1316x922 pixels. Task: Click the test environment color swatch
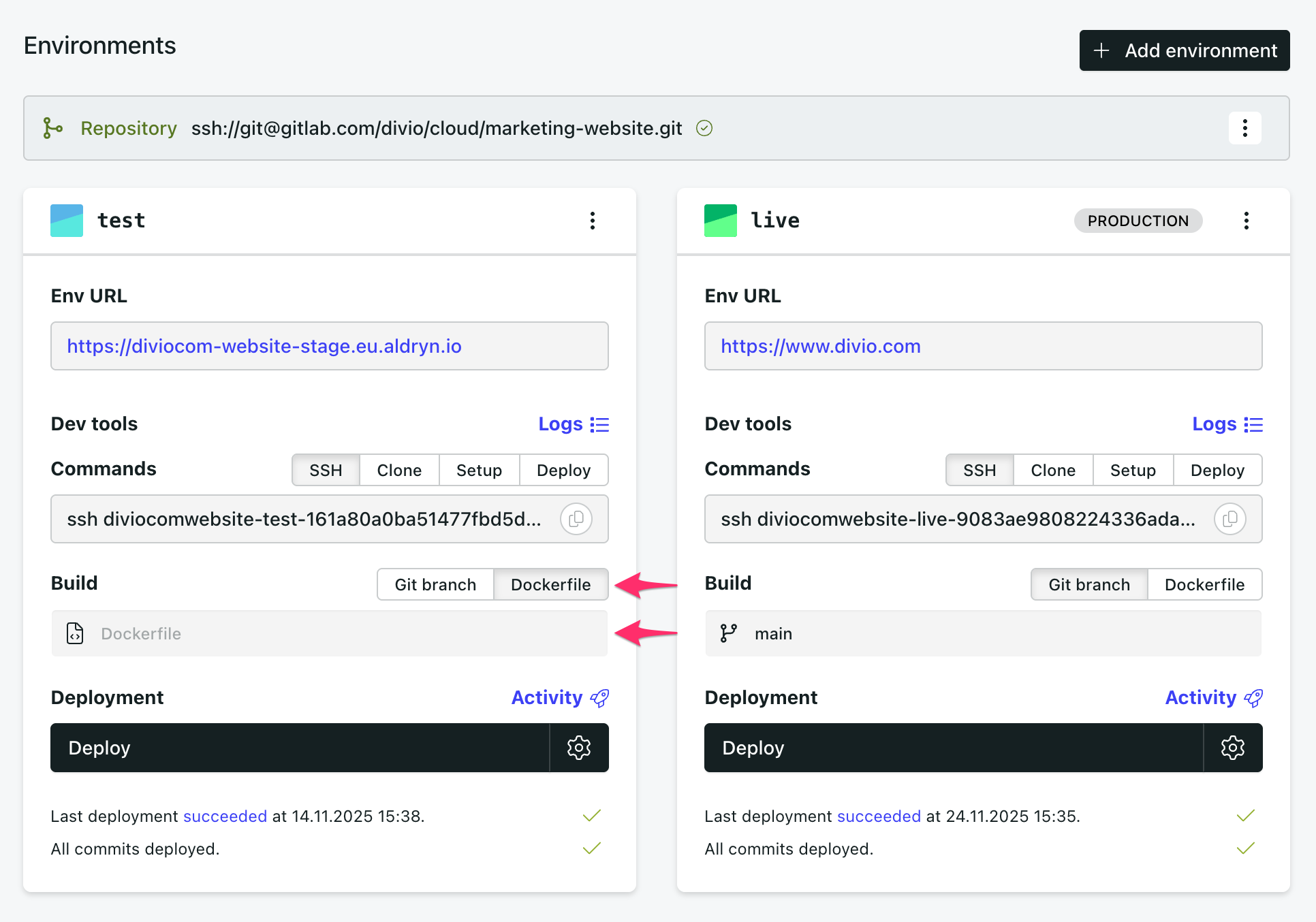[67, 221]
